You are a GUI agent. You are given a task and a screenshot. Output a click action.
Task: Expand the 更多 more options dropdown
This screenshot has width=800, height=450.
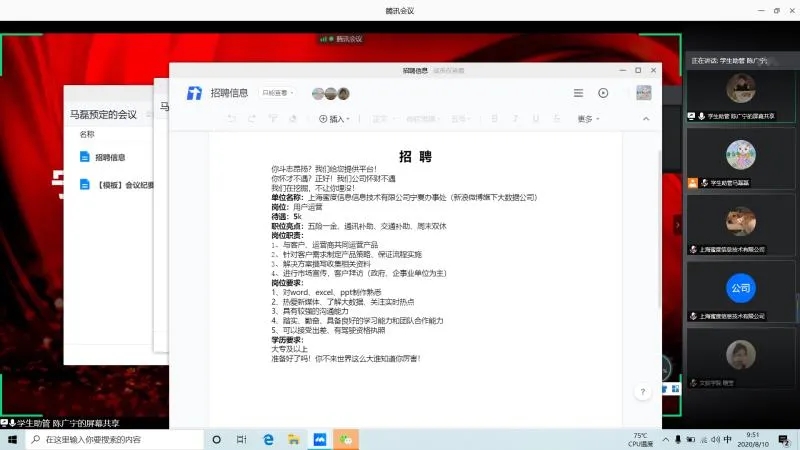point(588,119)
